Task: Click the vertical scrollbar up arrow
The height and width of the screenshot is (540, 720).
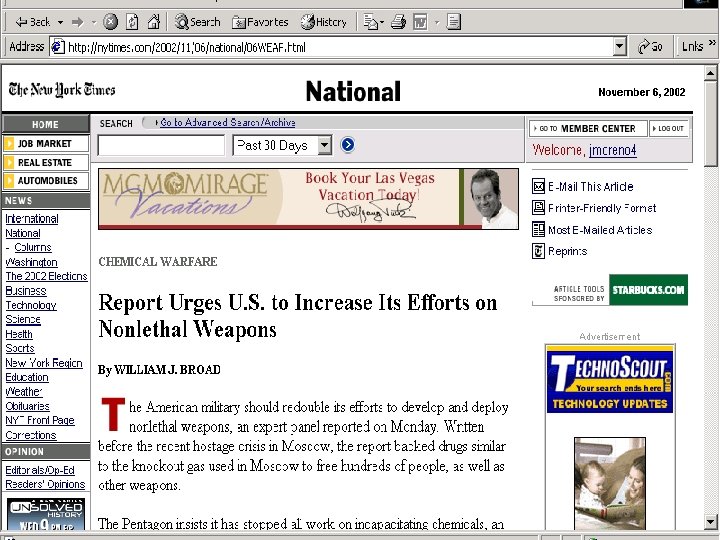Action: pos(711,73)
